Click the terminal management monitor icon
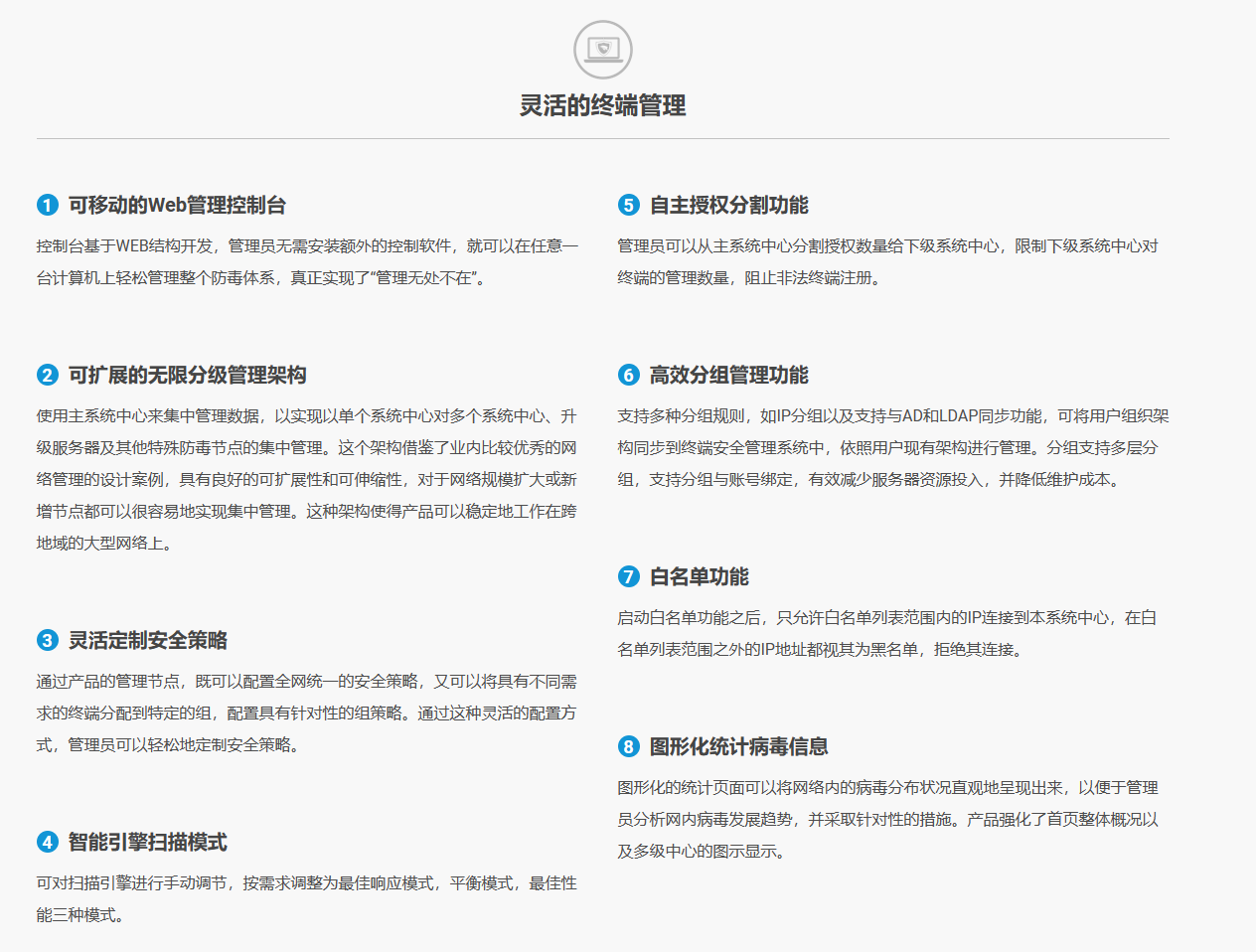Viewport: 1256px width, 952px height. pyautogui.click(x=602, y=49)
